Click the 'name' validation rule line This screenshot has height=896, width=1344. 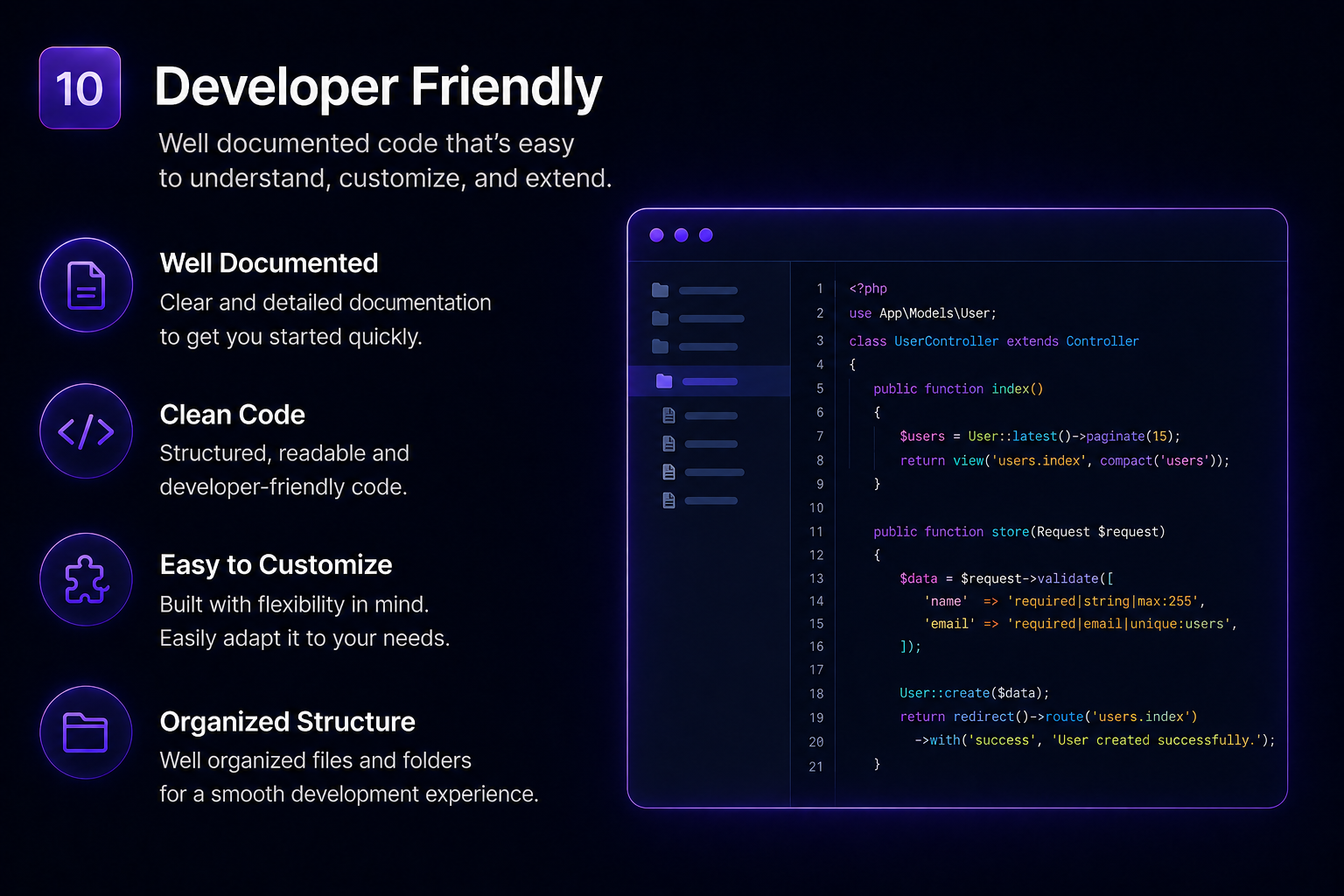point(1065,601)
